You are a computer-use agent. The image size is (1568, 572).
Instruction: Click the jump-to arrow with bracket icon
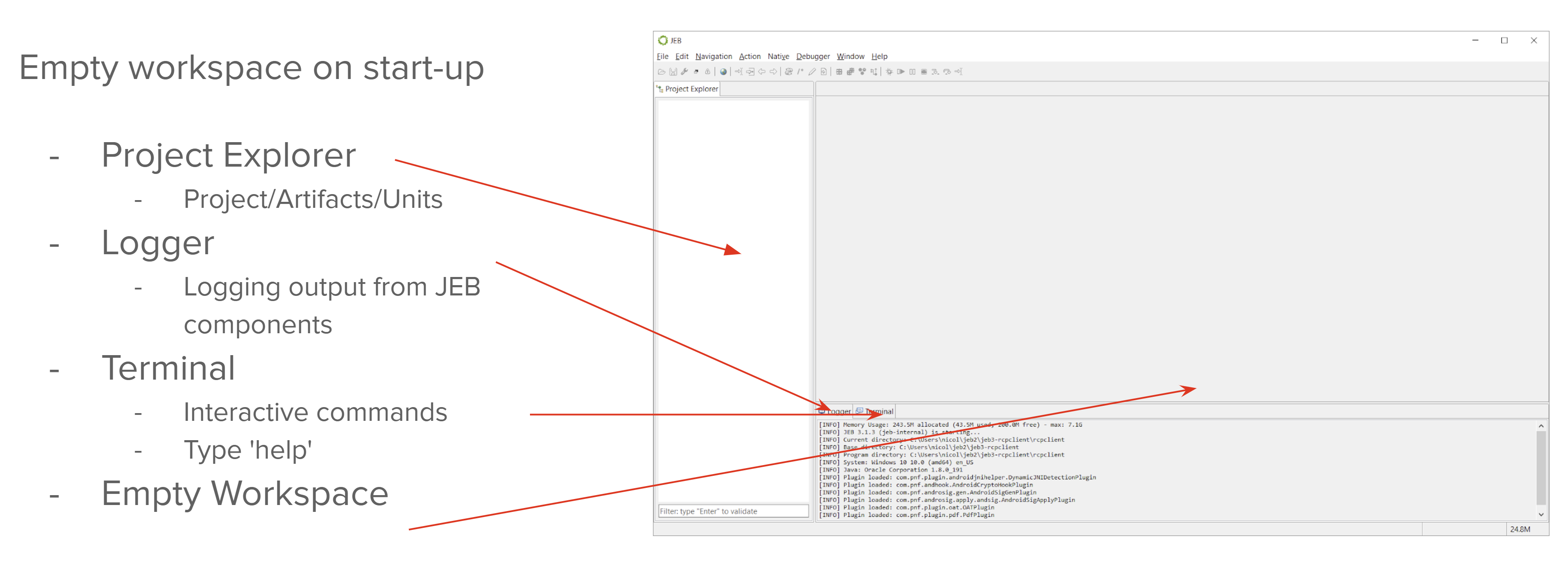739,72
